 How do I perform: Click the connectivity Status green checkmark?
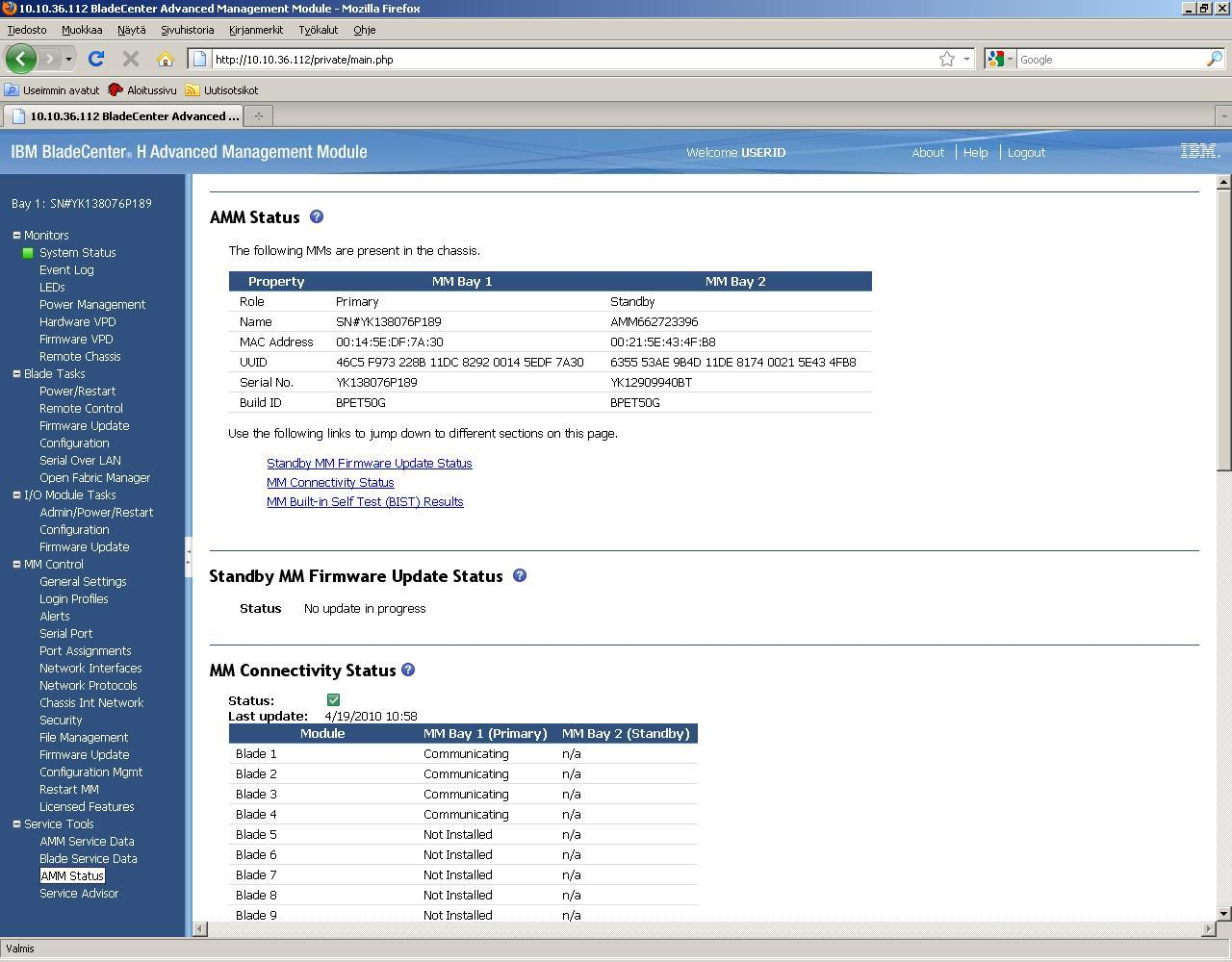[x=333, y=699]
